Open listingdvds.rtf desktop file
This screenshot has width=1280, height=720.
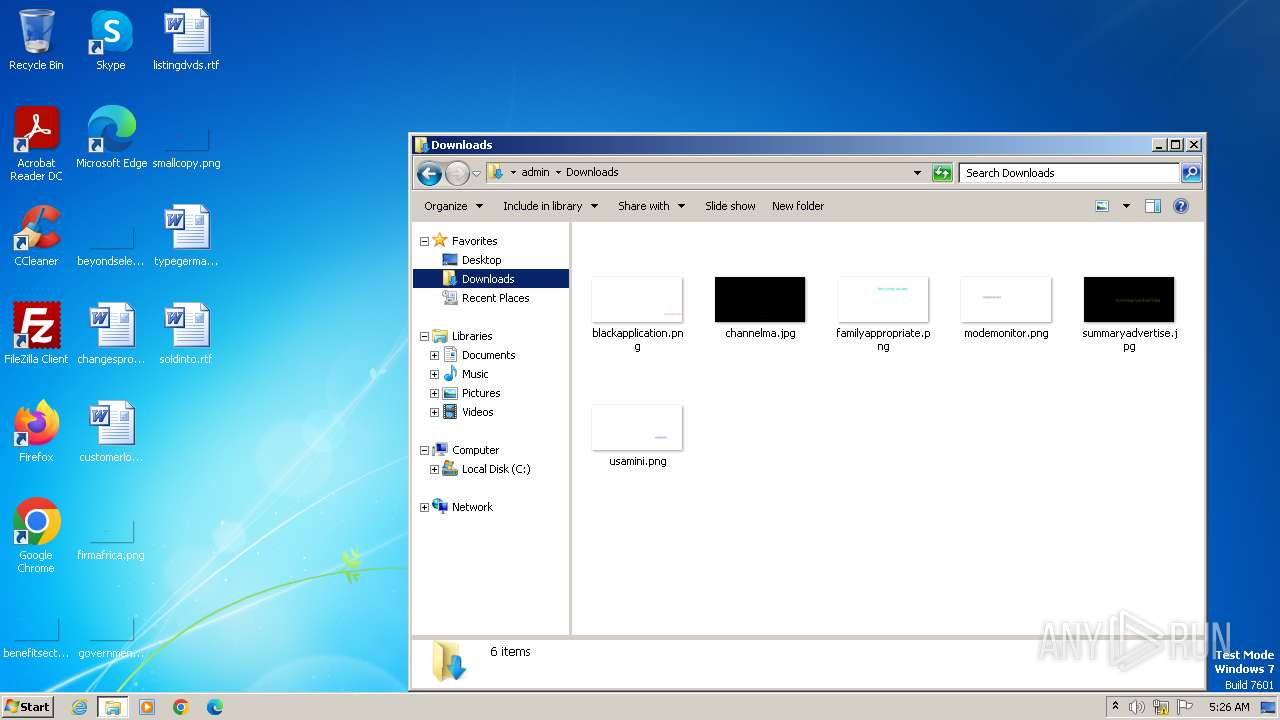(x=186, y=40)
